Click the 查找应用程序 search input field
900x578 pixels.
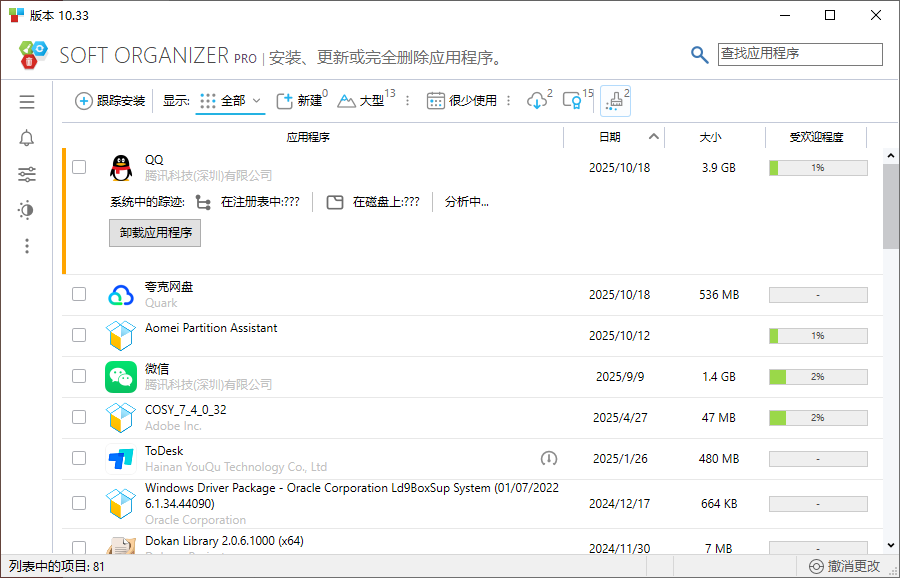pyautogui.click(x=800, y=54)
